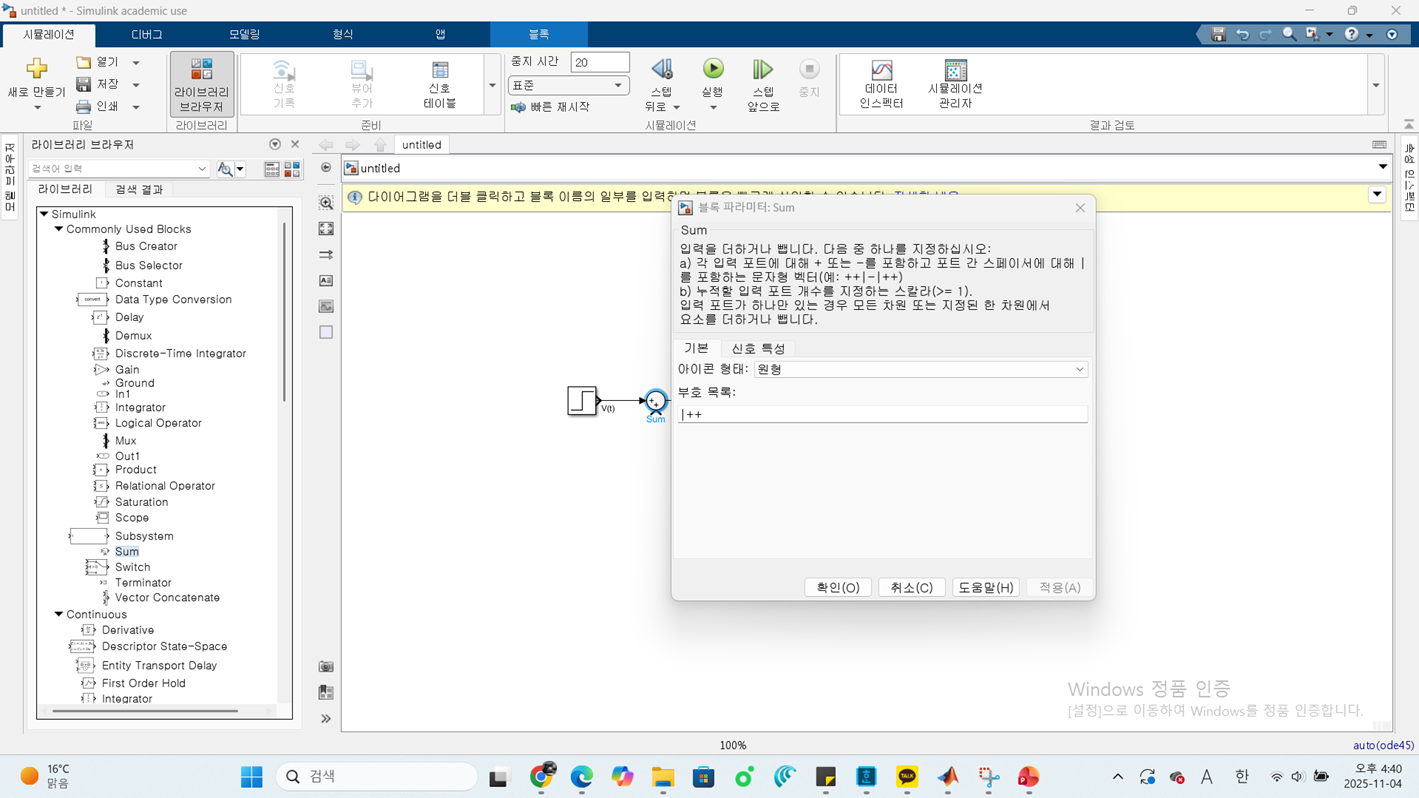Click the screenshot camera palette icon
The image size is (1419, 798).
coord(326,667)
